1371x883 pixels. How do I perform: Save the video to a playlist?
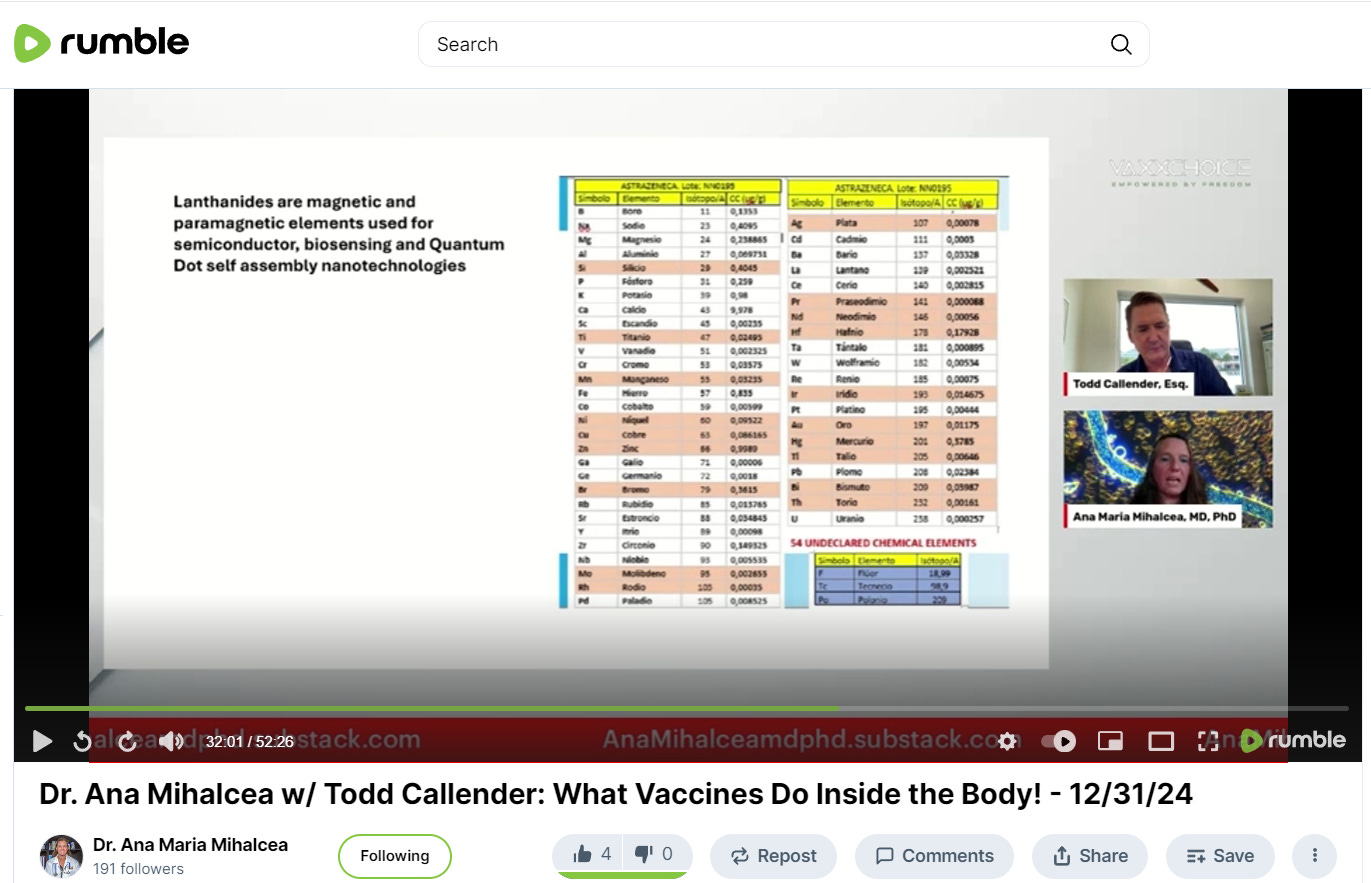1220,856
